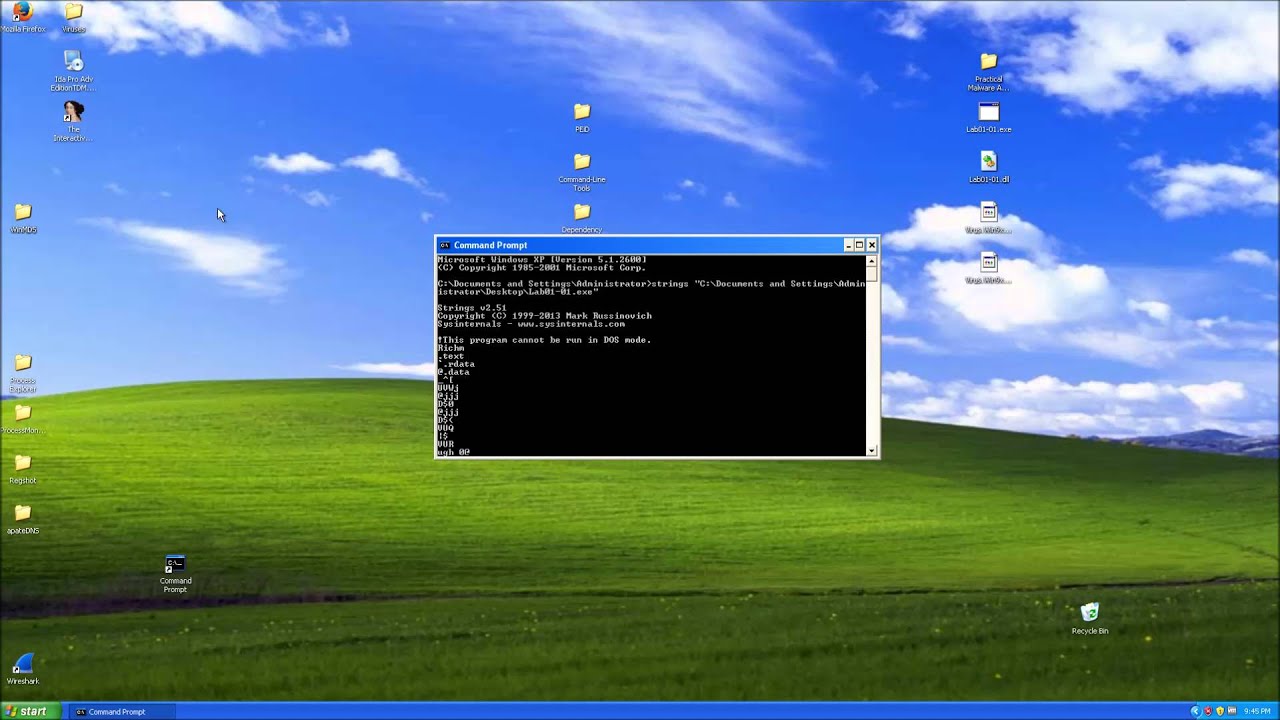Screen dimensions: 1280x720
Task: Click 'Microsoft Windows XP [Version' line
Action: coord(542,260)
